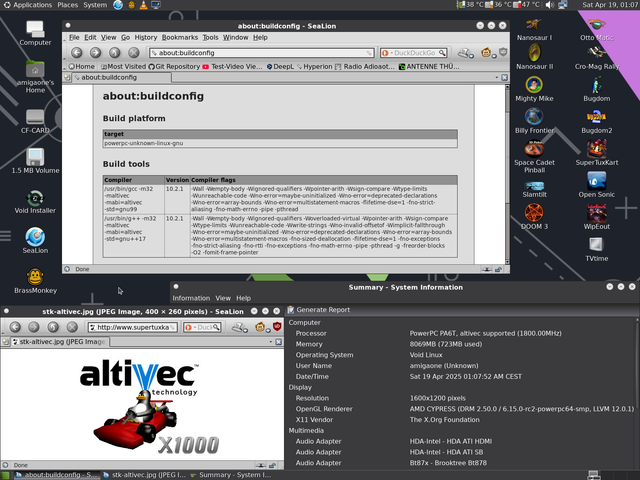Click Back button in about:buildconfig window
The height and width of the screenshot is (480, 640).
[77, 52]
